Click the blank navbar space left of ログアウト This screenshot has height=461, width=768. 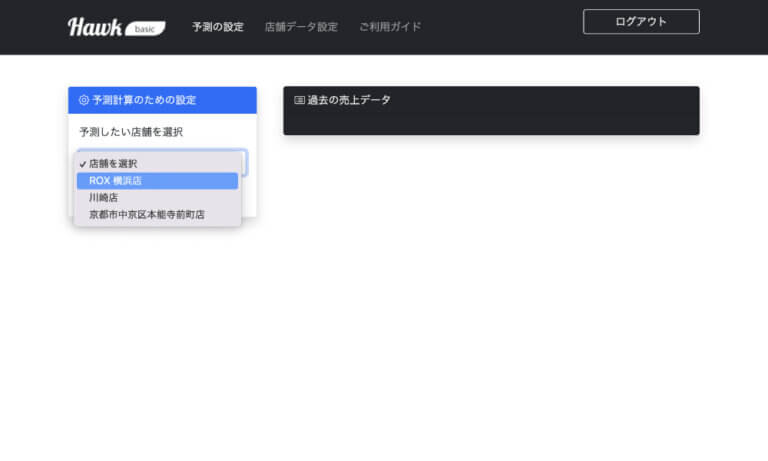tap(500, 27)
